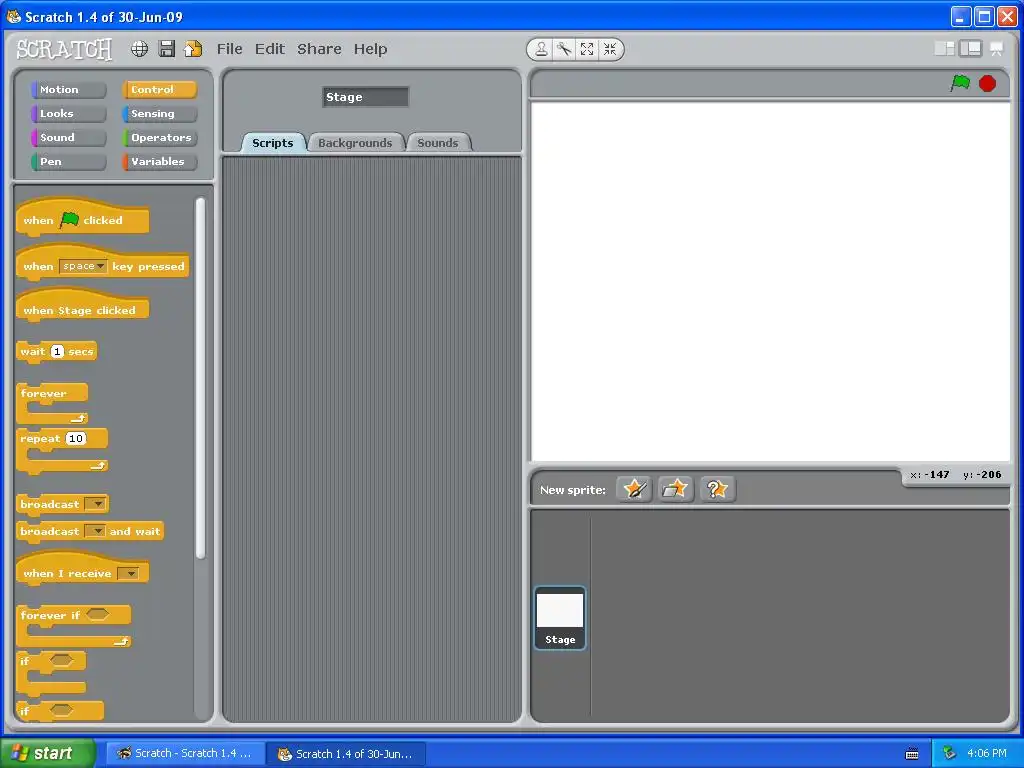Image resolution: width=1024 pixels, height=768 pixels.
Task: Select the Control block category
Action: [x=159, y=89]
